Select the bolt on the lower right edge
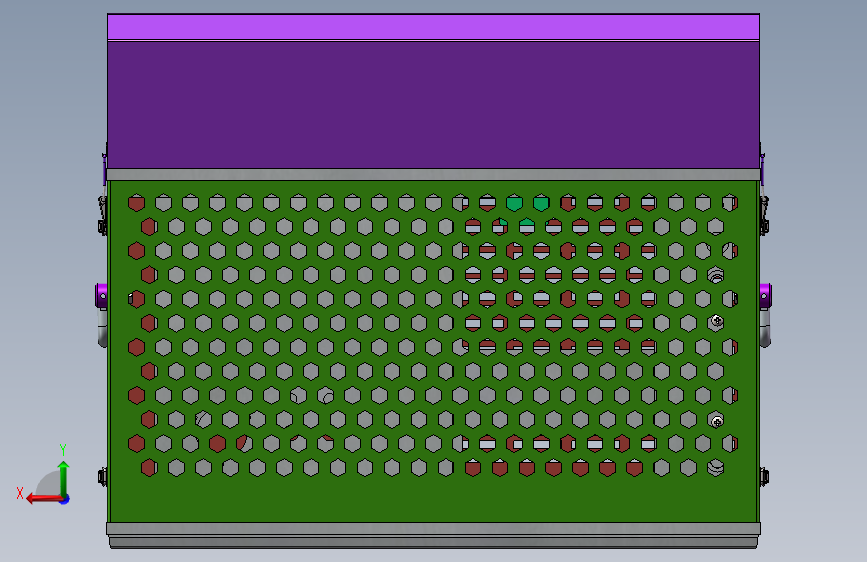Image resolution: width=867 pixels, height=562 pixels. (764, 476)
